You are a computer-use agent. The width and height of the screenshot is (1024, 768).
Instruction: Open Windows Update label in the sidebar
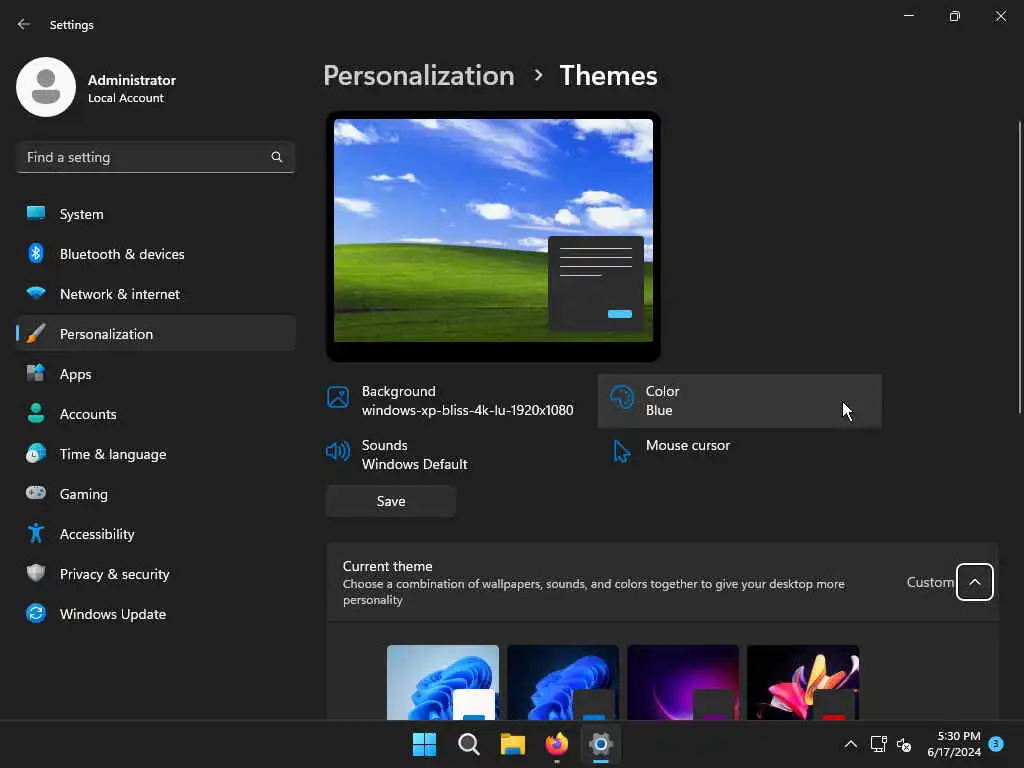tap(113, 614)
